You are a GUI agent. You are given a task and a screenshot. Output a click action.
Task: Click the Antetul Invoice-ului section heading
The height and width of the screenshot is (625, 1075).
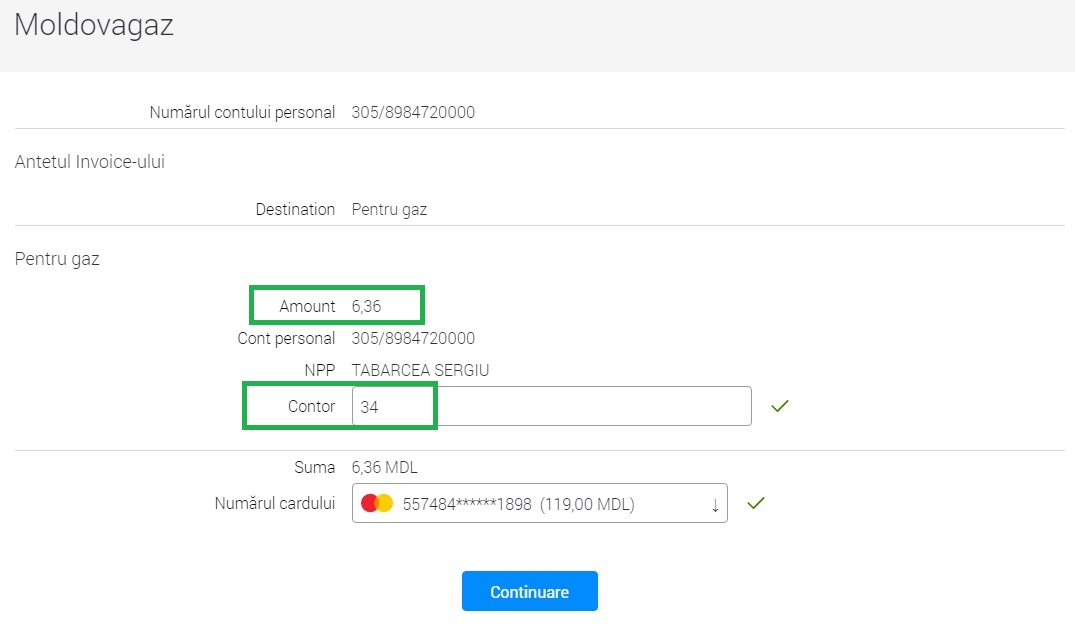[90, 162]
